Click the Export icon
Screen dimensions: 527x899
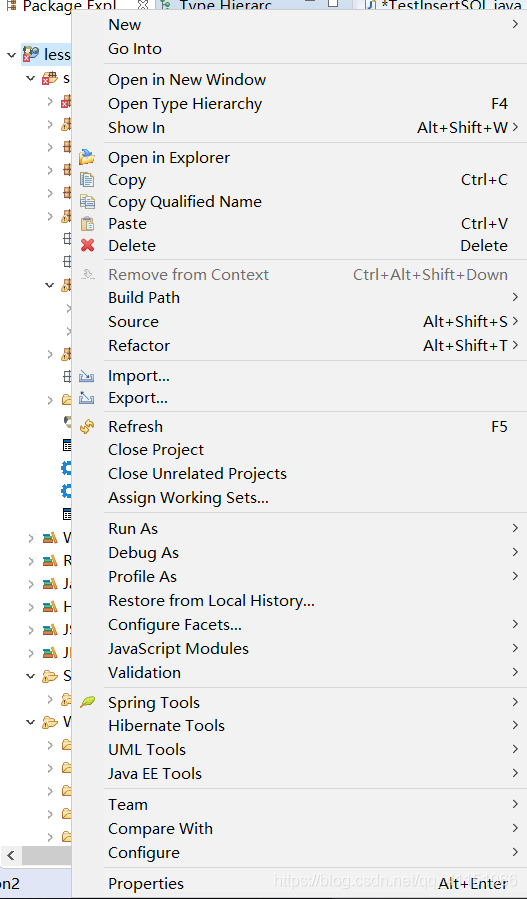point(87,397)
